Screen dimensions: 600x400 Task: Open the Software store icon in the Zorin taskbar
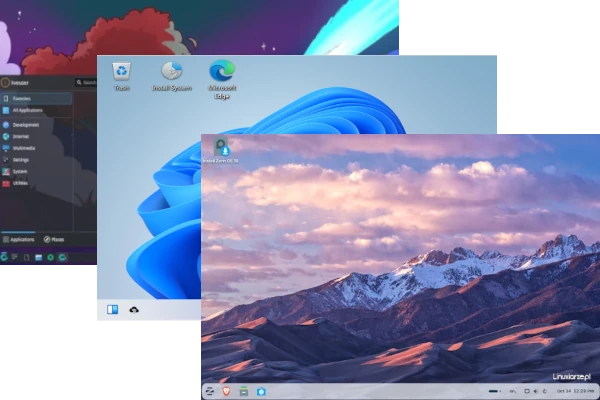click(x=261, y=391)
